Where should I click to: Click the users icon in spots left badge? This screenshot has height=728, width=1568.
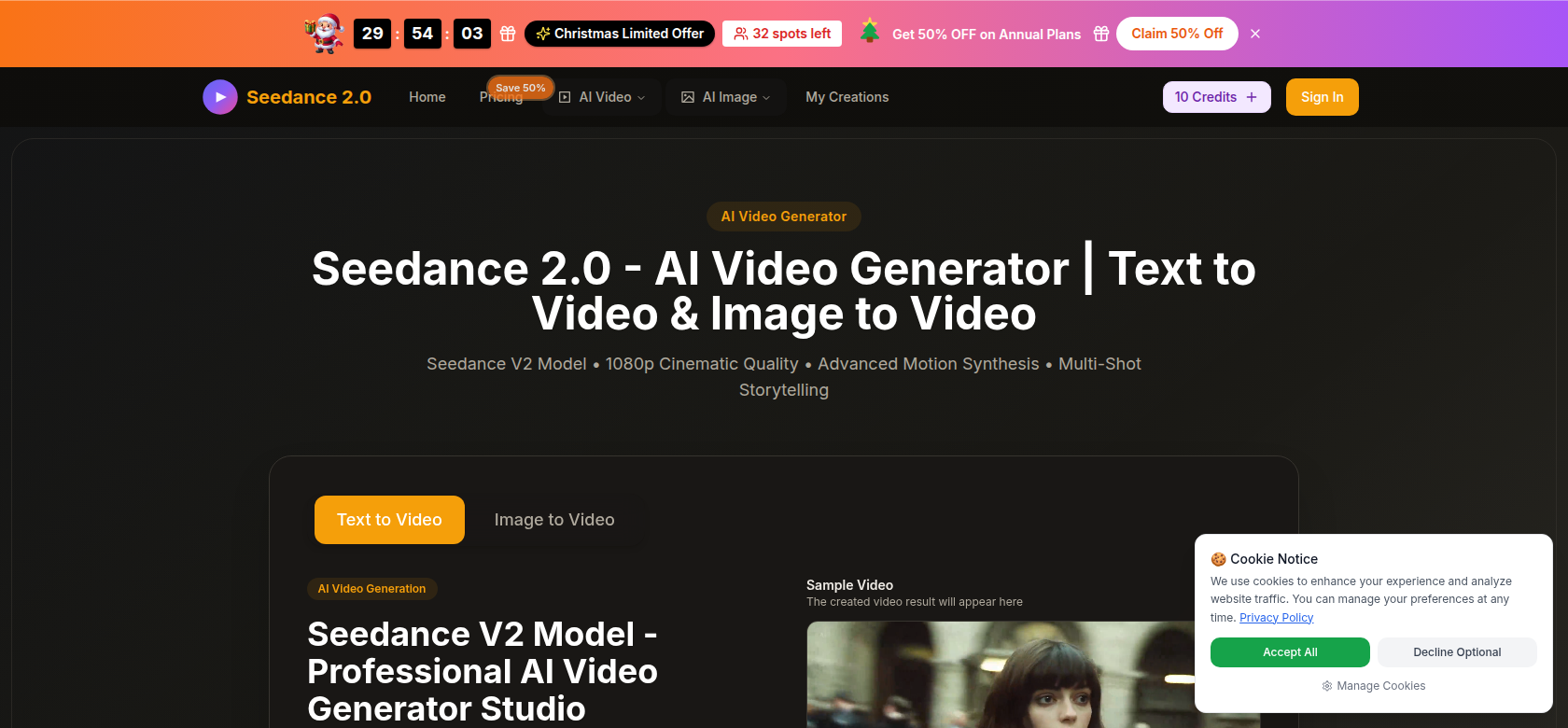pos(741,34)
